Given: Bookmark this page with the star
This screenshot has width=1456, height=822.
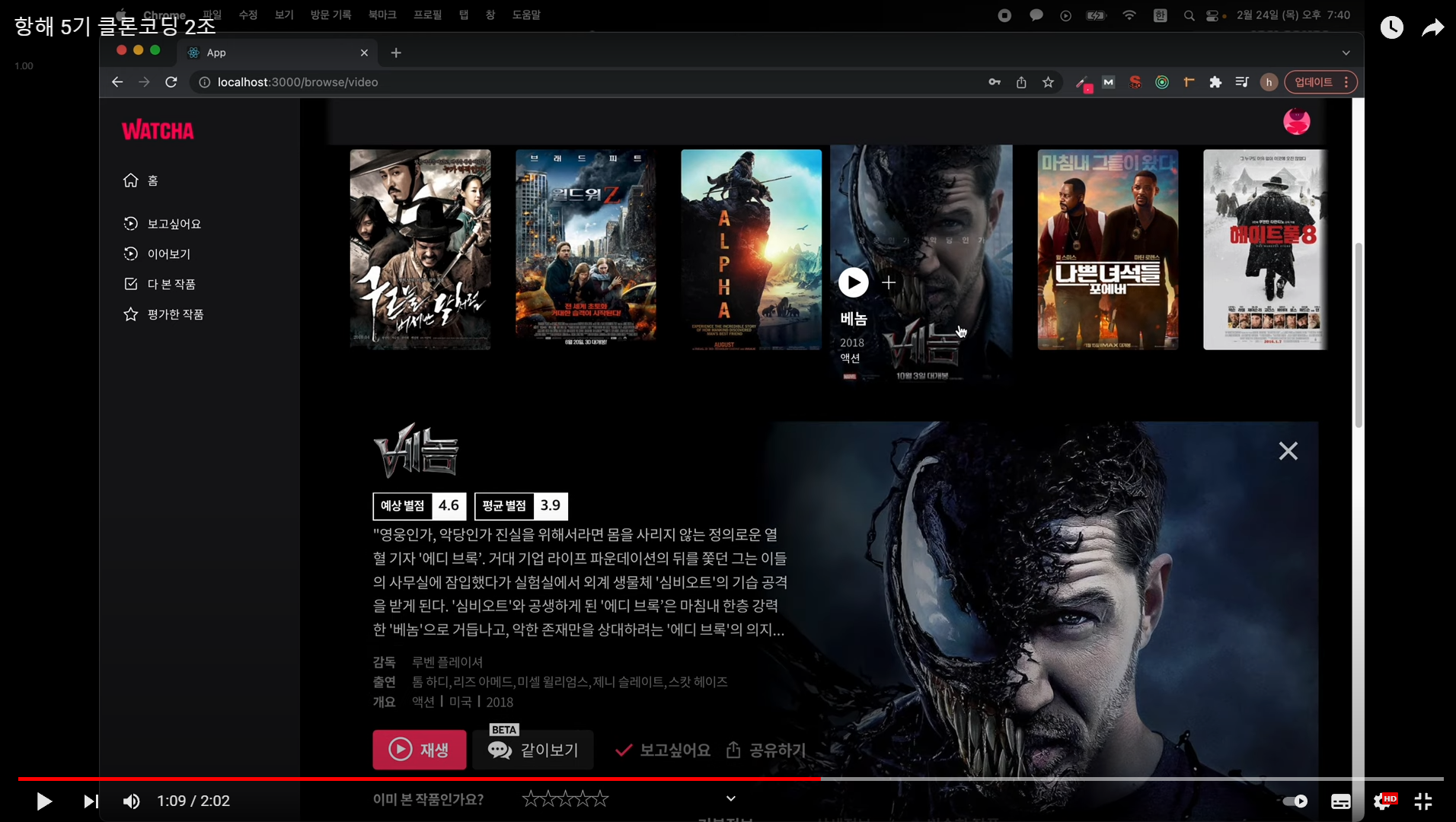Looking at the screenshot, I should click(x=1049, y=82).
